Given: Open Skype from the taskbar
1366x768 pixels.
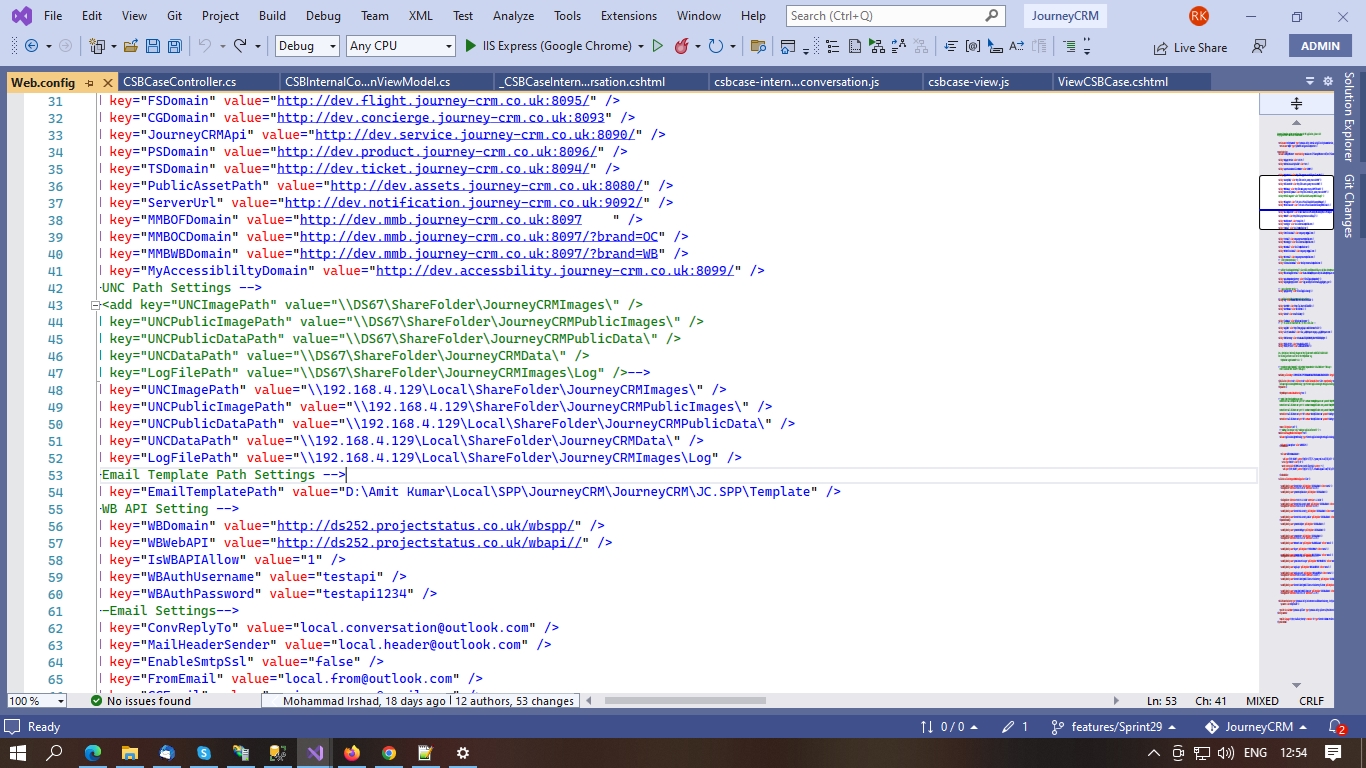Looking at the screenshot, I should click(x=204, y=753).
